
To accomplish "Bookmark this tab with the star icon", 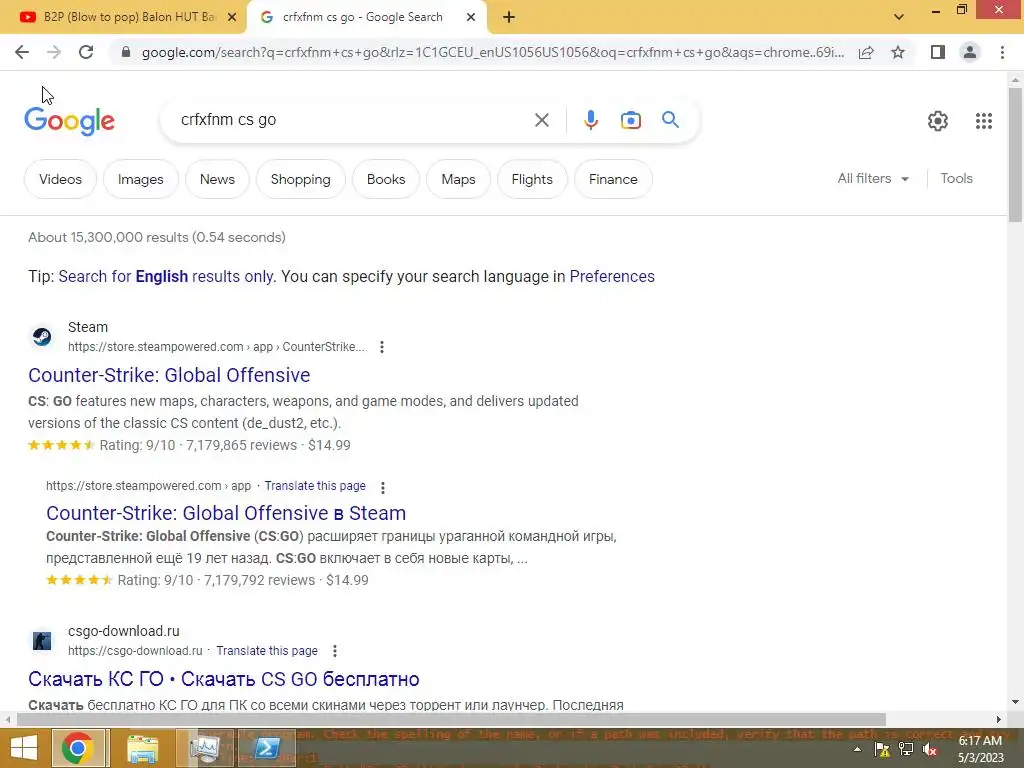I will (898, 52).
